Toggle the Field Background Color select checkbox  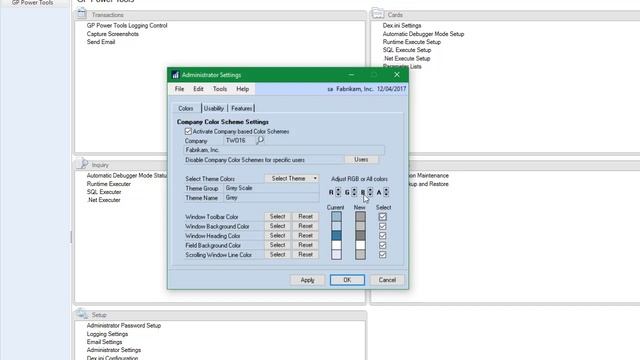pos(382,245)
